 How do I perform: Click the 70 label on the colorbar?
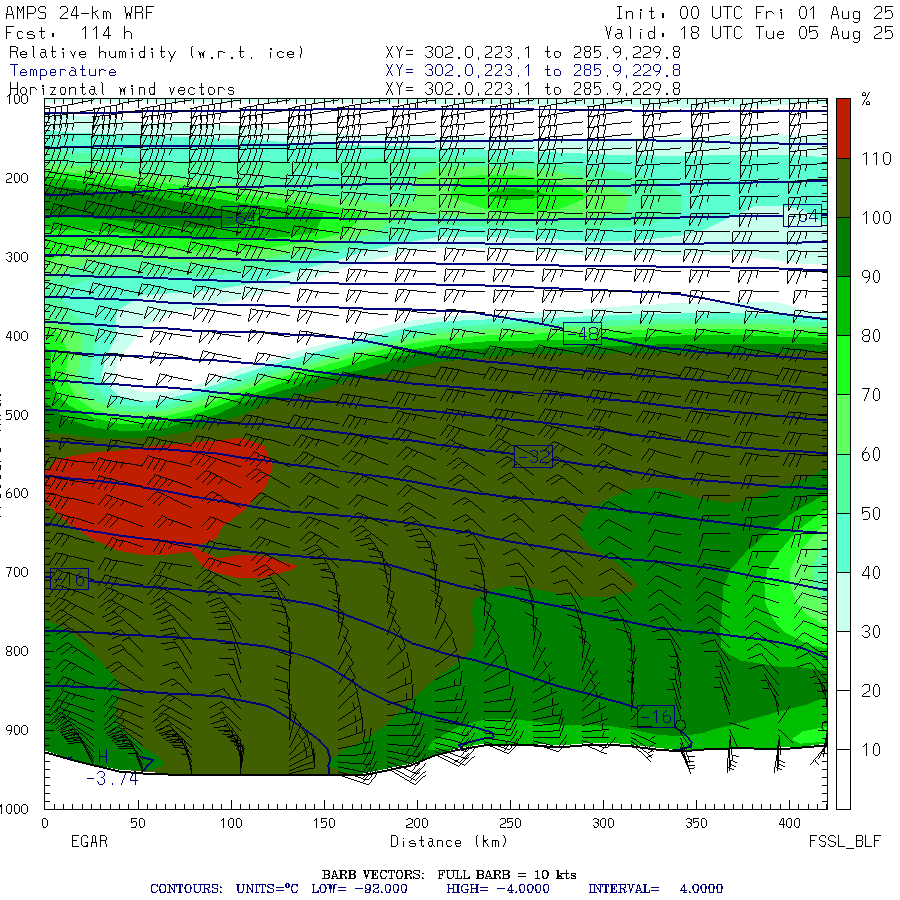871,395
